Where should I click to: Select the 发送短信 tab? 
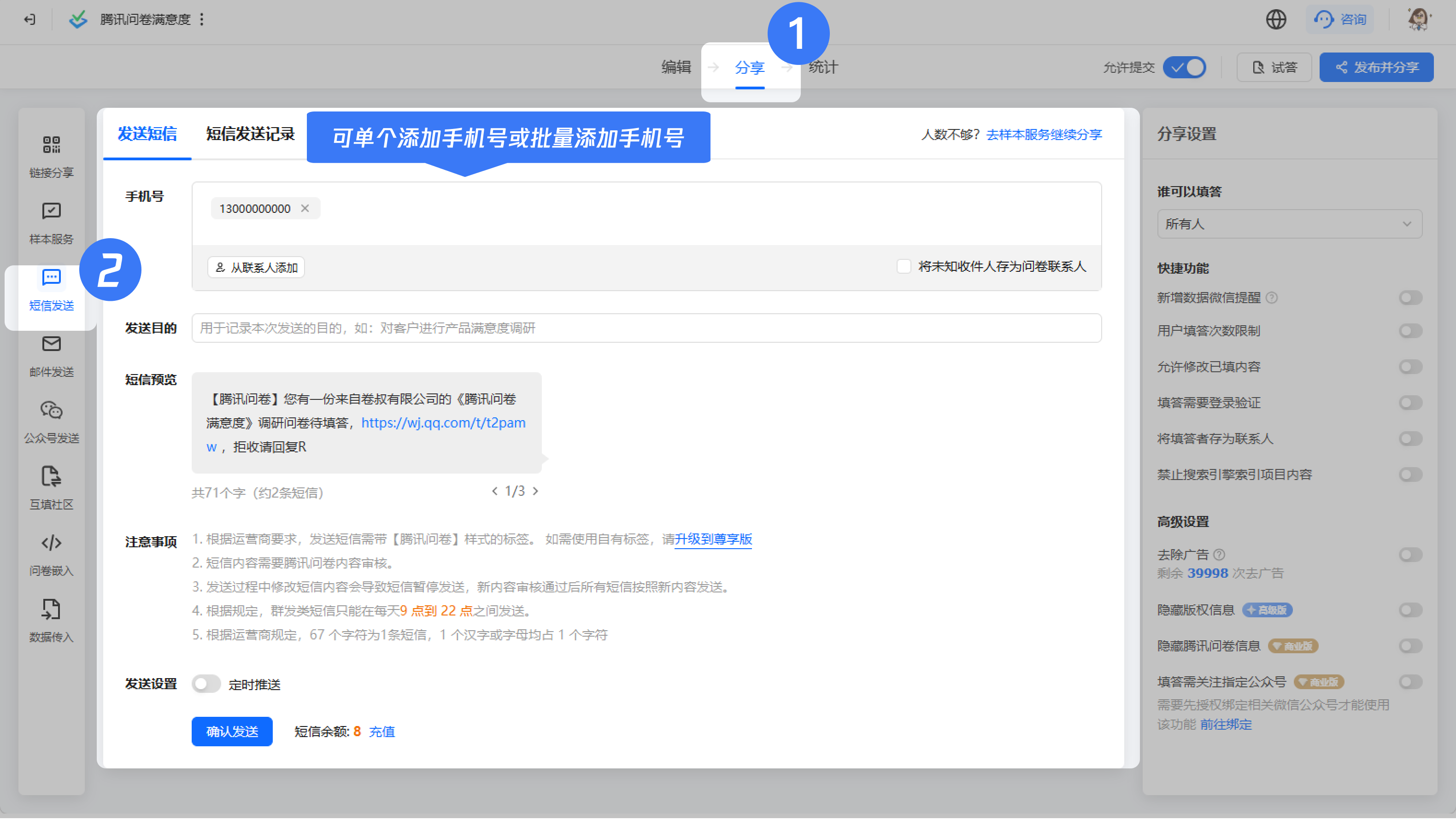pos(147,134)
